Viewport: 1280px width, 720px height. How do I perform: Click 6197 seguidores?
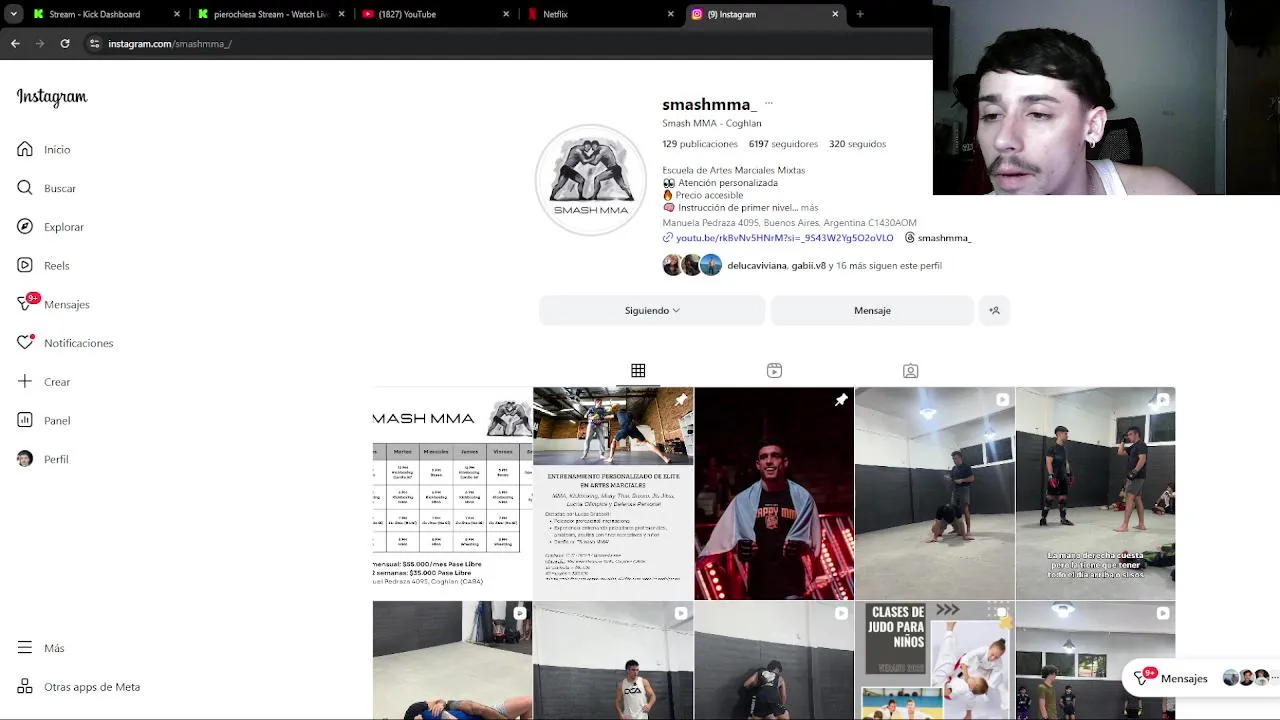tap(783, 144)
